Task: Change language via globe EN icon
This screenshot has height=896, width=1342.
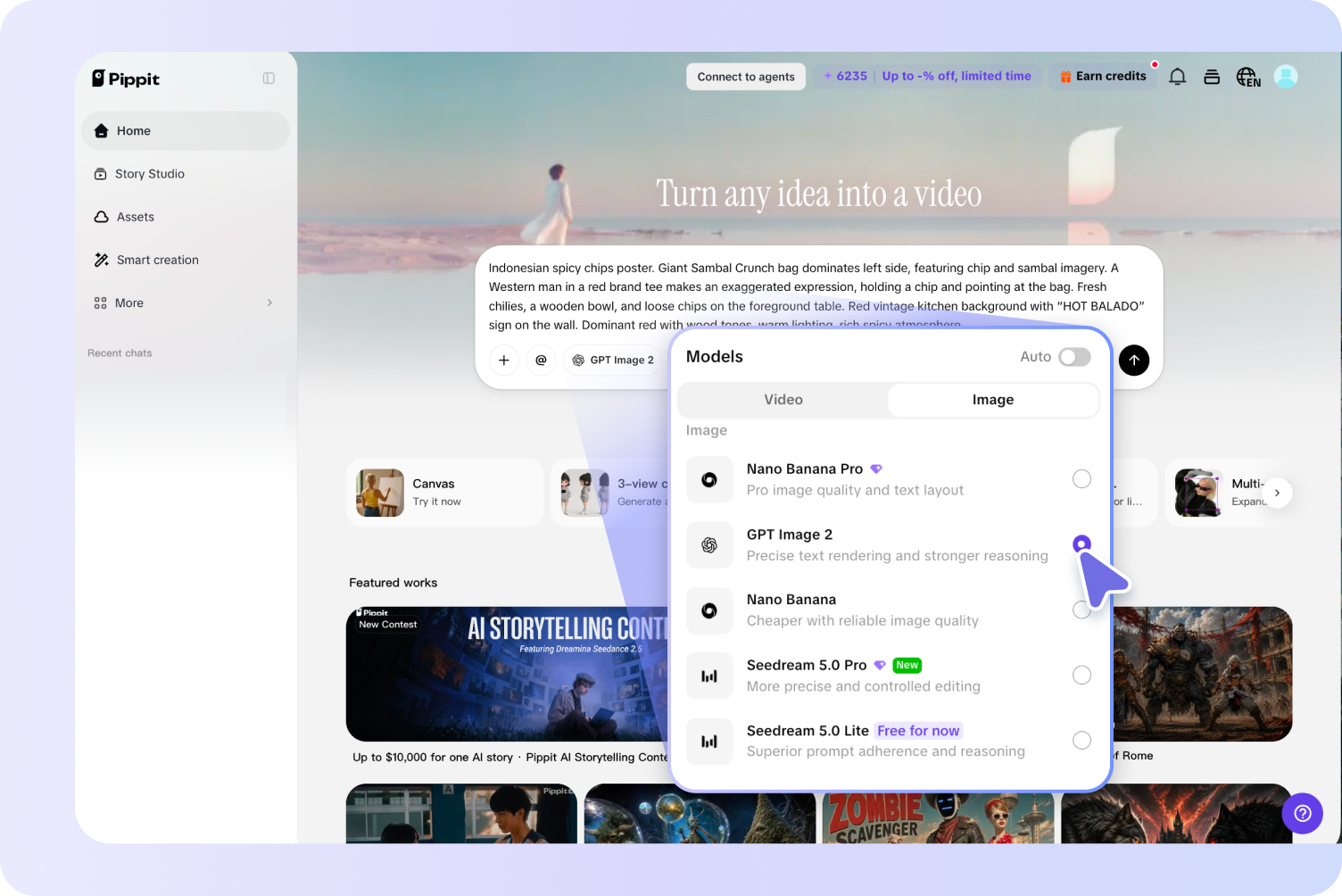Action: (1248, 77)
